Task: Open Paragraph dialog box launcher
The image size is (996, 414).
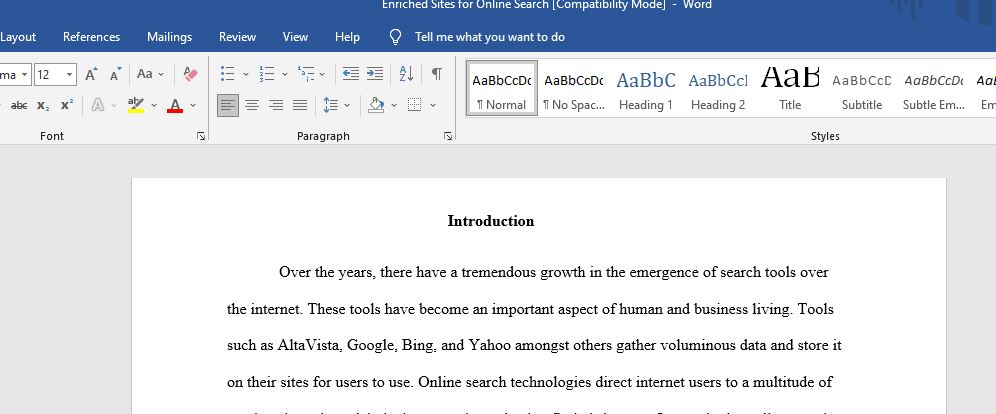Action: [448, 136]
